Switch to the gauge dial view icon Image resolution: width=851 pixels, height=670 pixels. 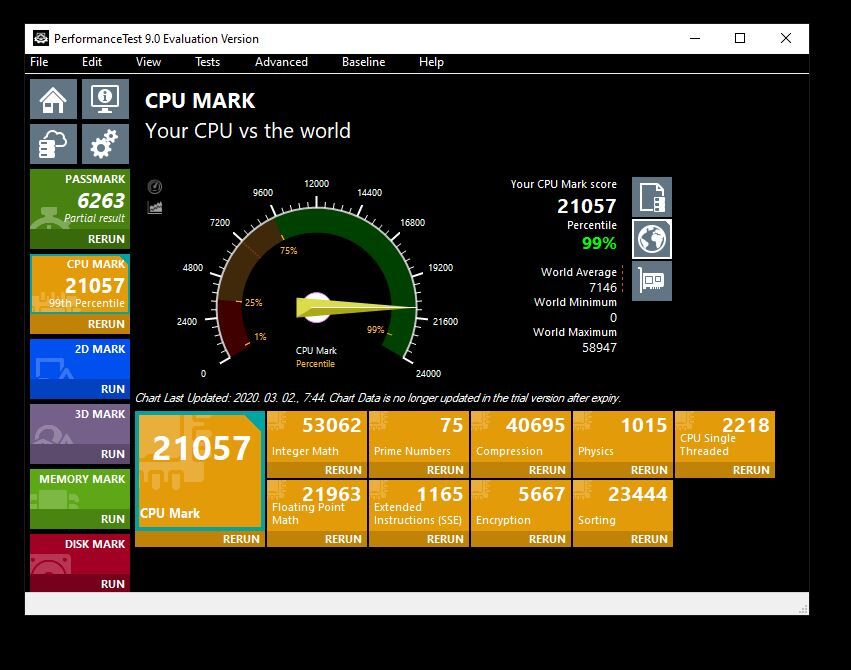coord(155,187)
